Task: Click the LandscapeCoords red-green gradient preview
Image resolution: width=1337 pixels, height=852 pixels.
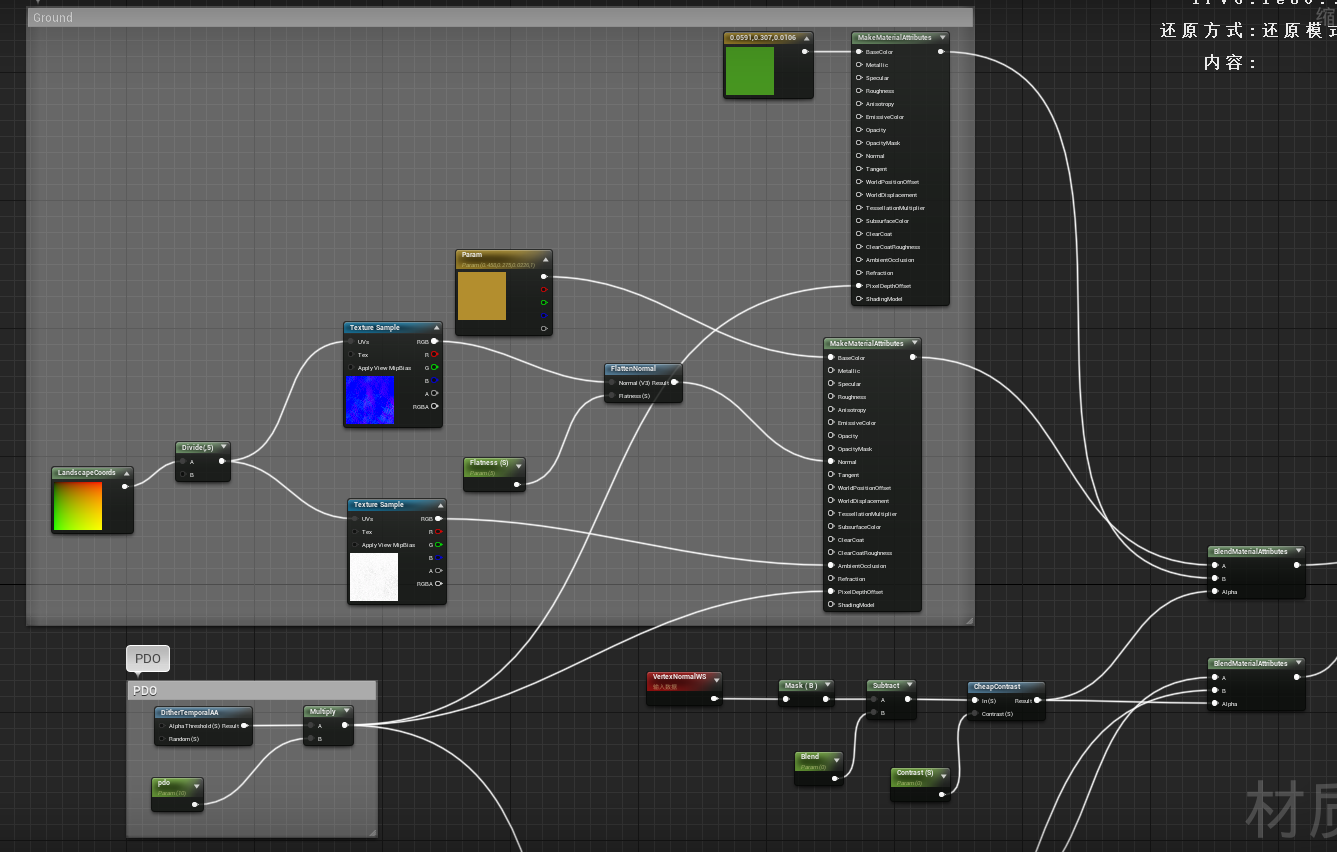Action: tap(78, 506)
